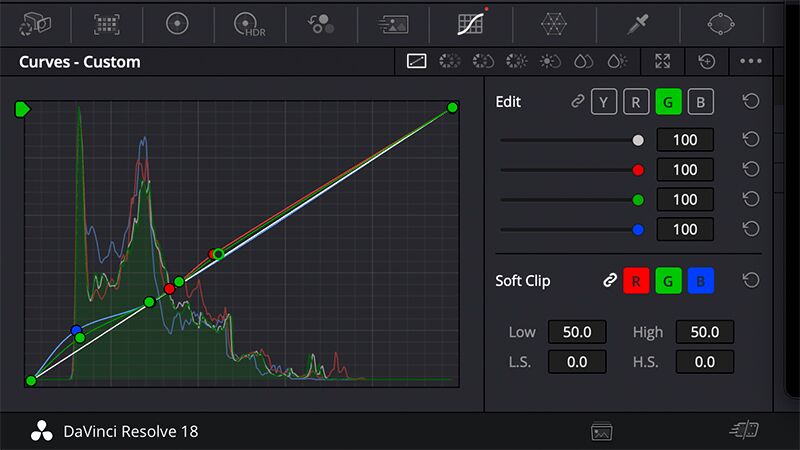Open the HDR color wheels palette
Viewport: 800px width, 450px height.
pyautogui.click(x=247, y=22)
